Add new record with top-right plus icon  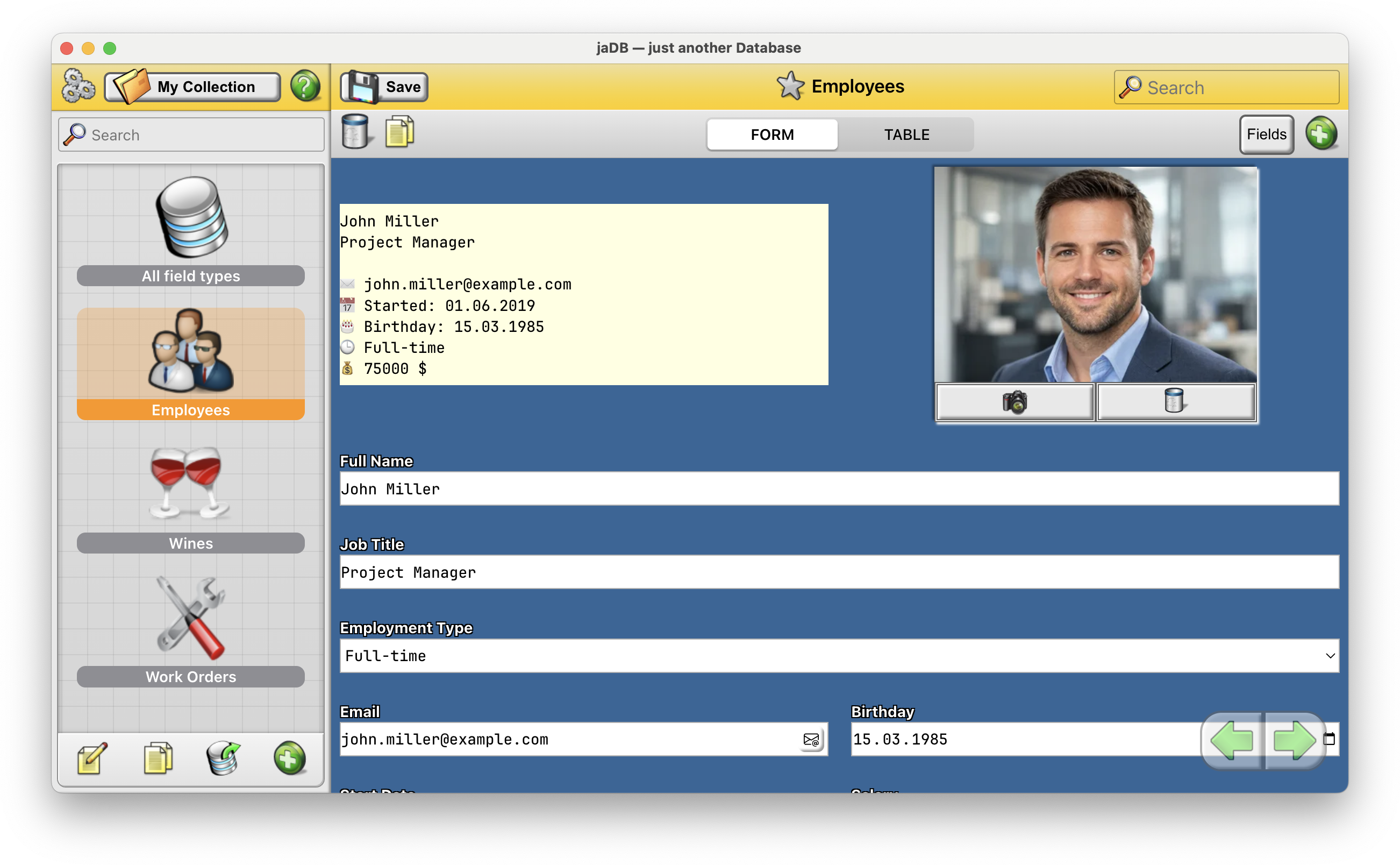point(1321,134)
